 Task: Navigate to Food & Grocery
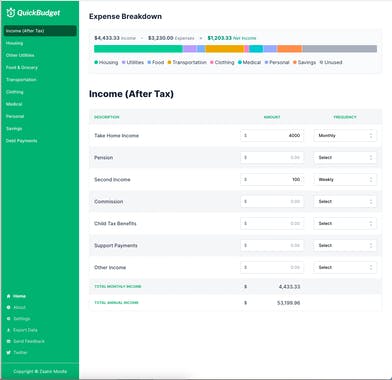click(x=22, y=67)
